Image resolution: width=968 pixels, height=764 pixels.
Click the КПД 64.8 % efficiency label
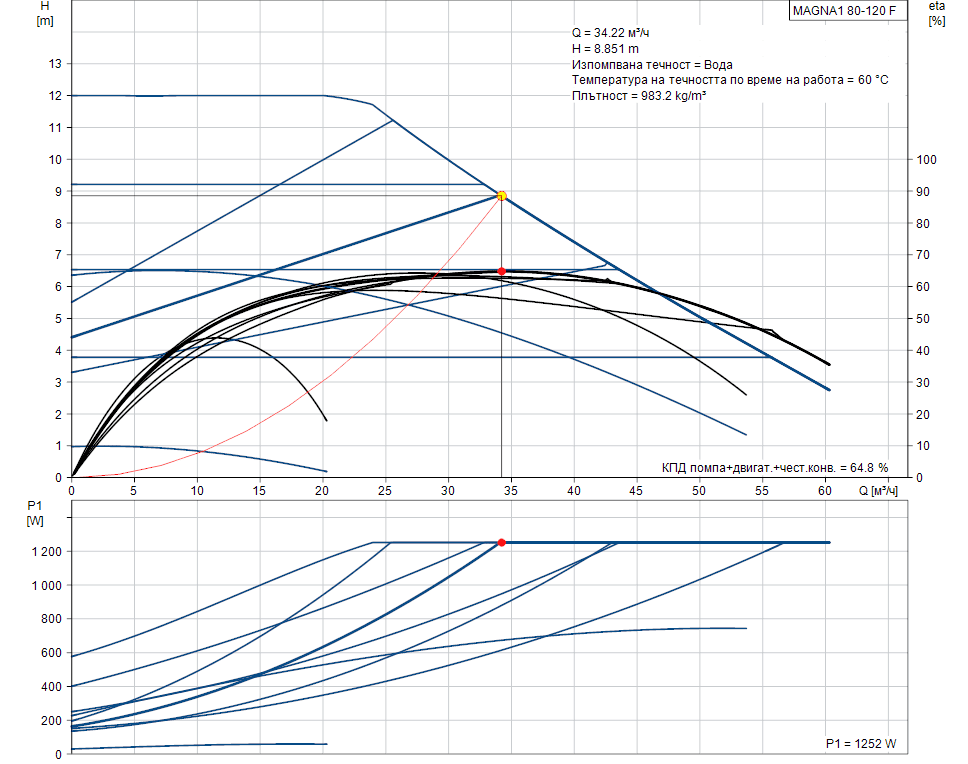(x=774, y=467)
